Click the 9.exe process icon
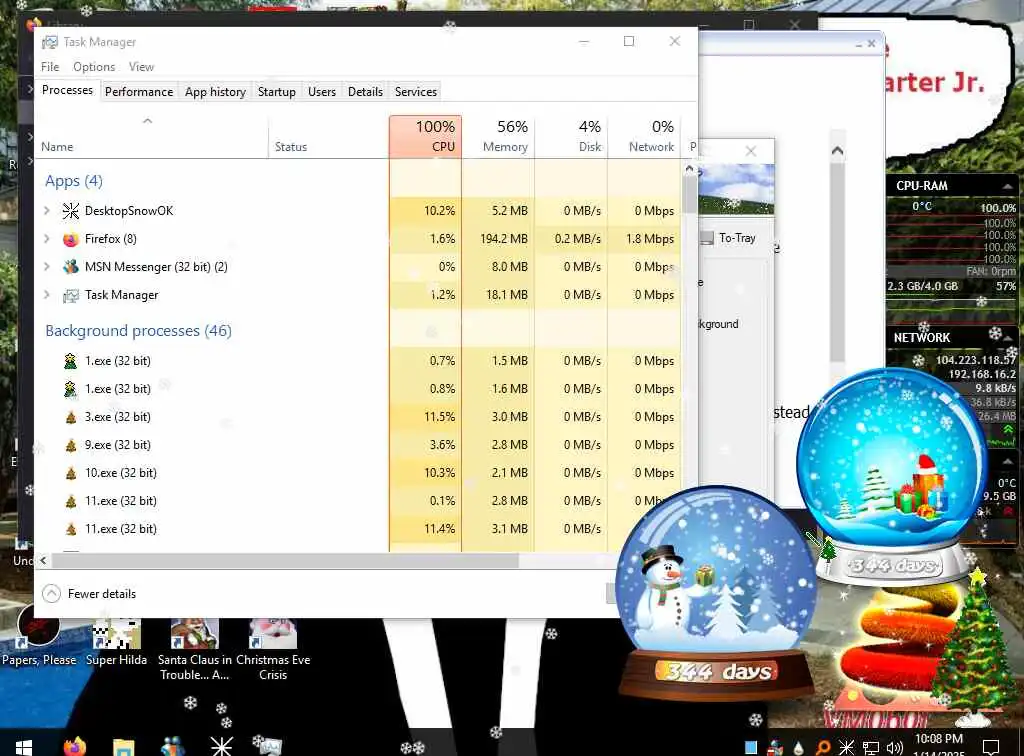Image resolution: width=1024 pixels, height=756 pixels. coord(71,445)
